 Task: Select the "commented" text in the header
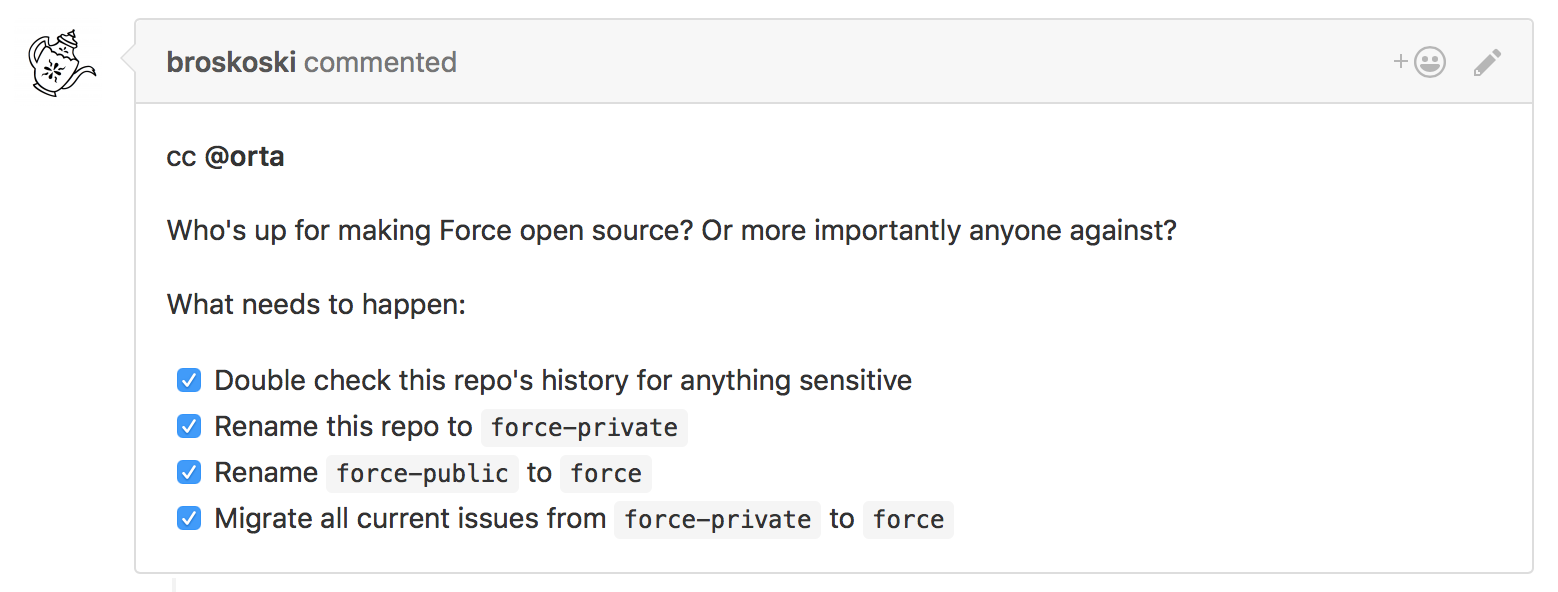[x=380, y=62]
